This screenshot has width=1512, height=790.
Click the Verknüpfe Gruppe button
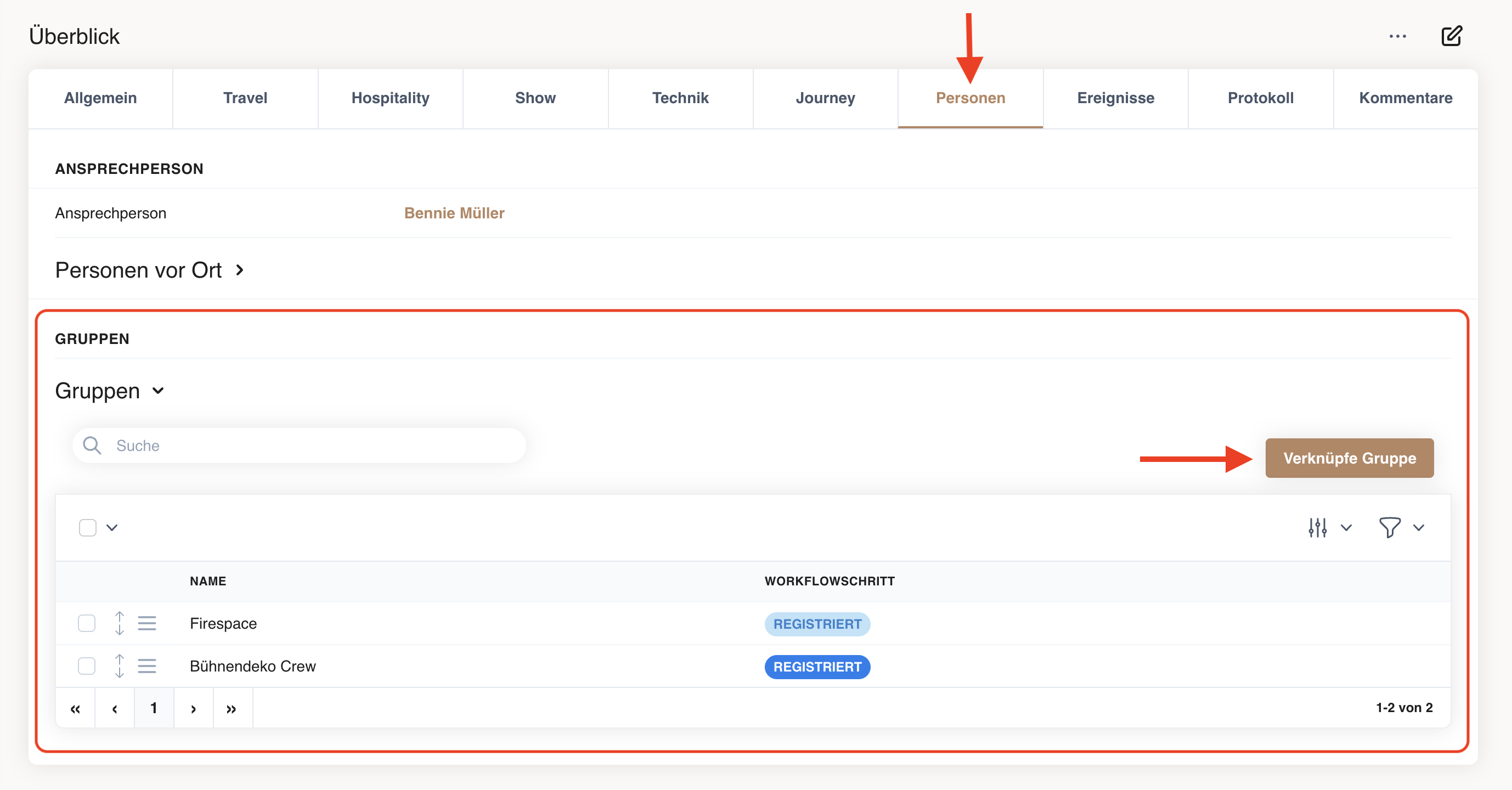(x=1349, y=458)
